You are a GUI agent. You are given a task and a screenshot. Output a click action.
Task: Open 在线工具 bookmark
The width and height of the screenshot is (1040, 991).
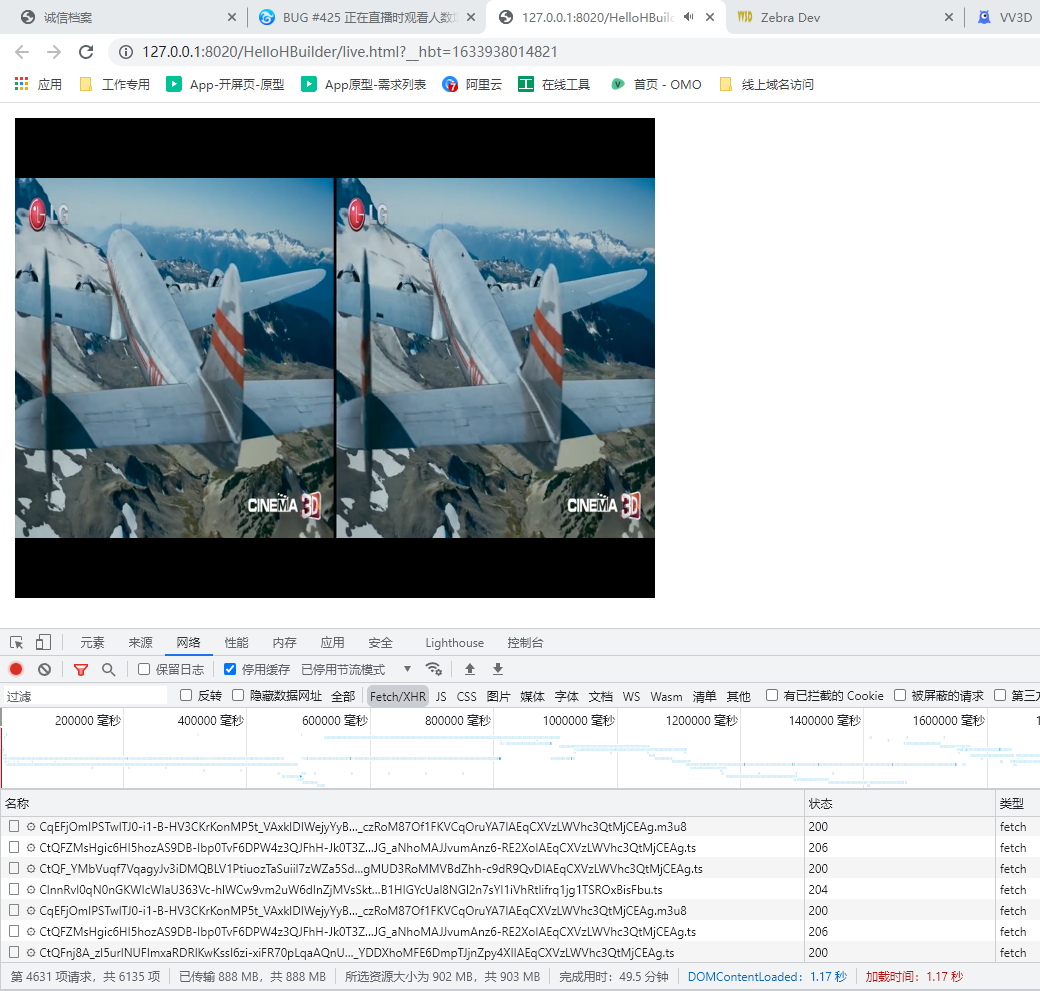(x=554, y=84)
